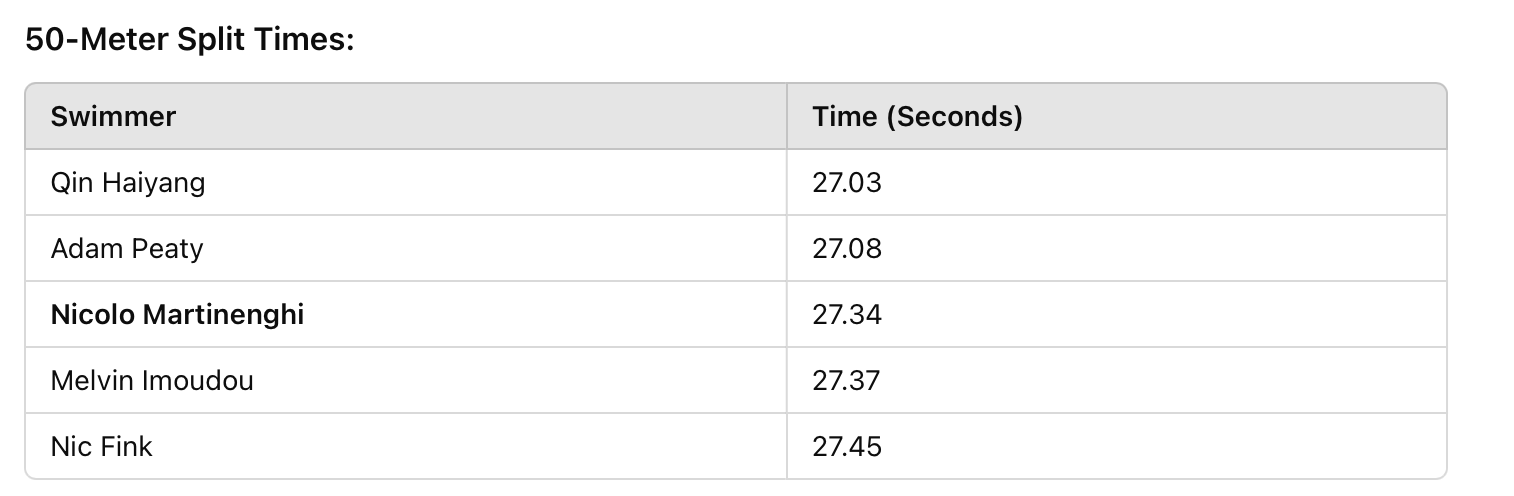Select the 27.34 time value

pyautogui.click(x=847, y=315)
